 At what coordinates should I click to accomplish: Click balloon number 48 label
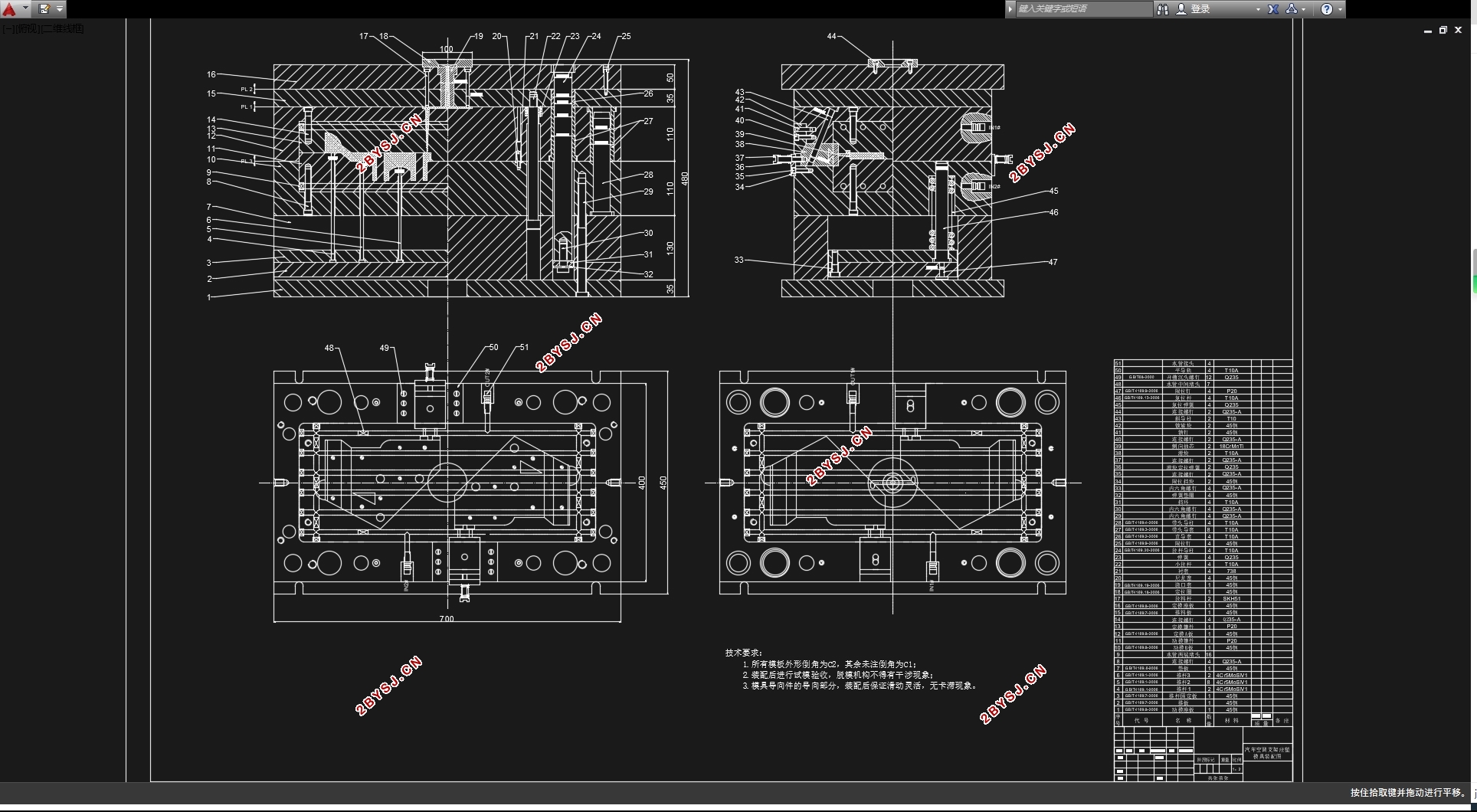click(x=329, y=348)
